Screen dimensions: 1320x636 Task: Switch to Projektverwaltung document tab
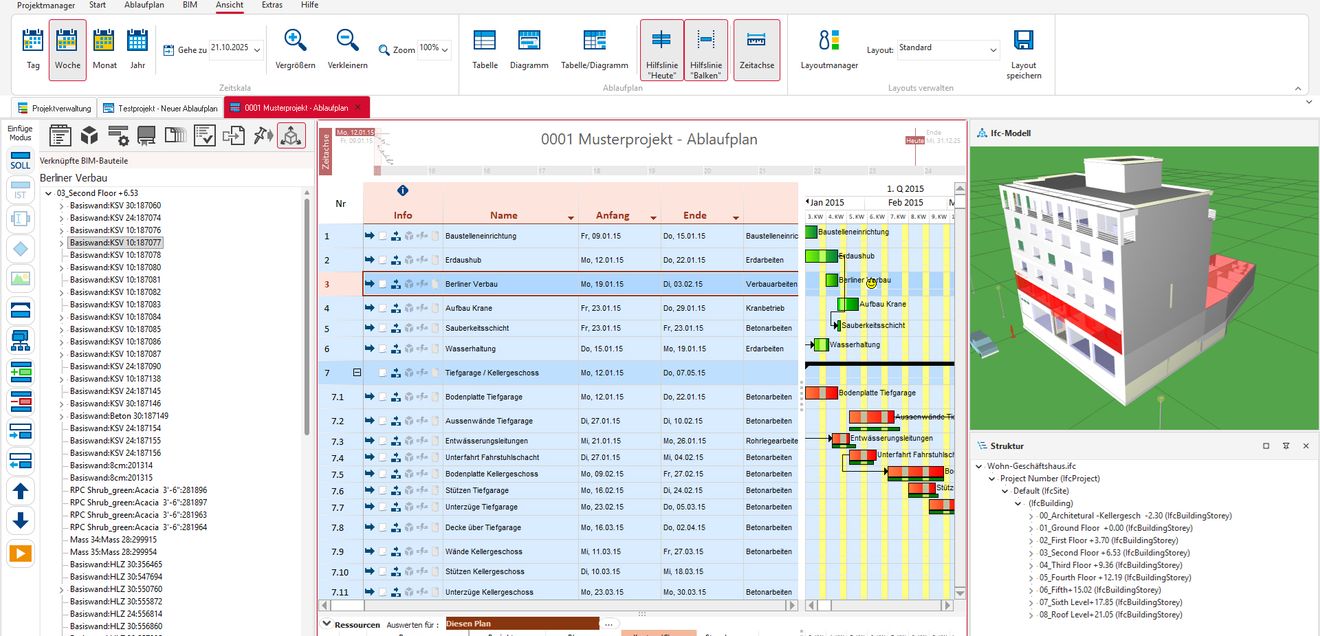click(x=54, y=107)
